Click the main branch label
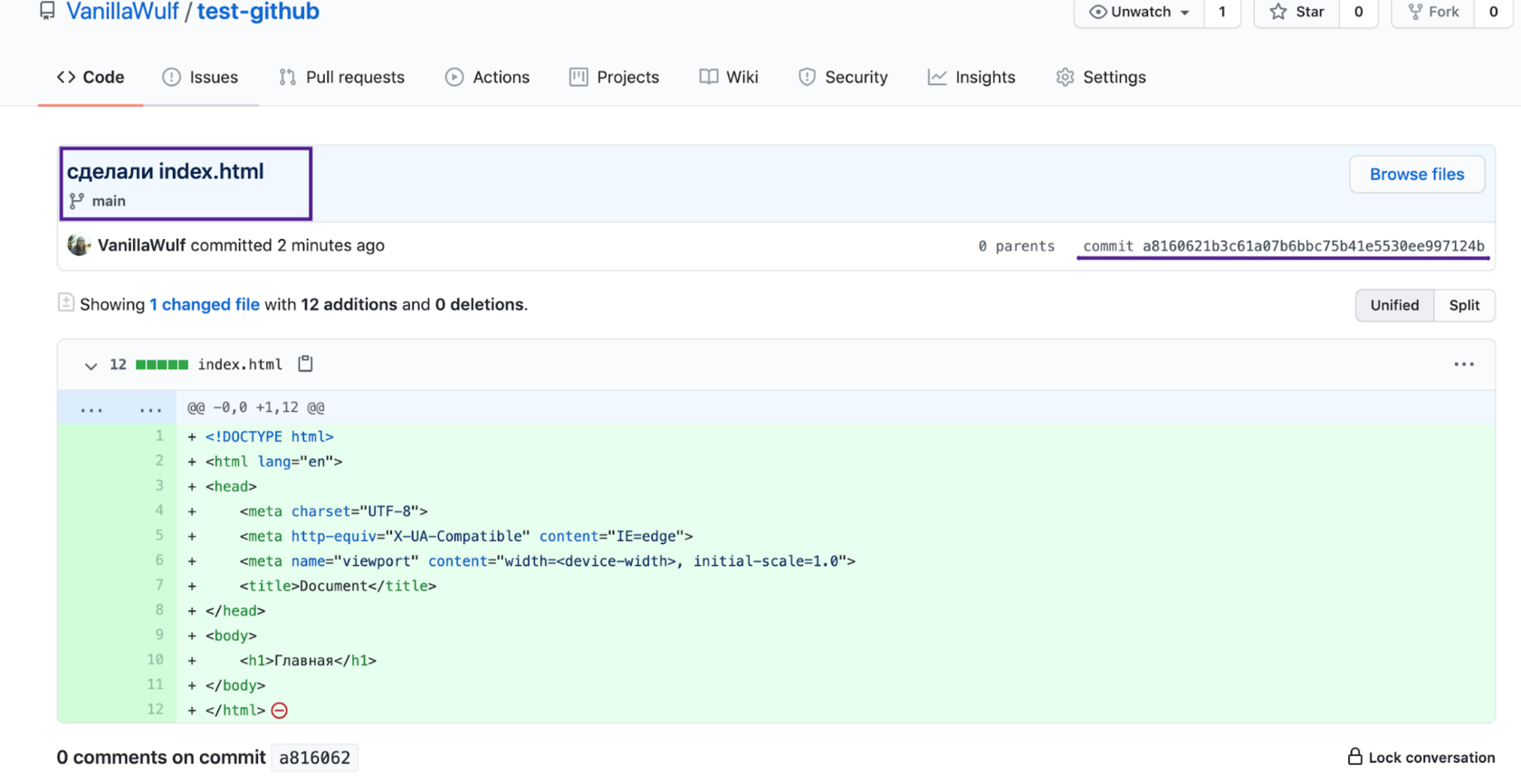 109,201
